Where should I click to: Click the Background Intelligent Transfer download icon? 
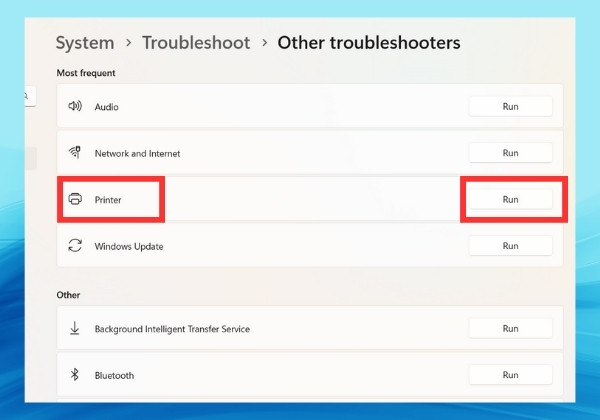pos(75,328)
